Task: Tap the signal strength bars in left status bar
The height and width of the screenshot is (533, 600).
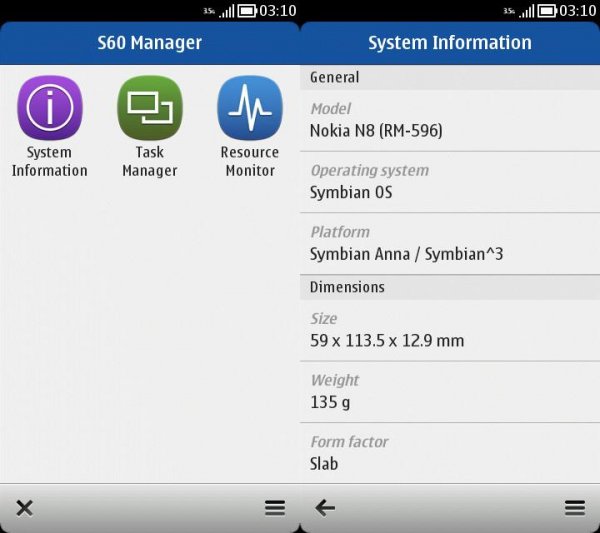Action: [227, 11]
